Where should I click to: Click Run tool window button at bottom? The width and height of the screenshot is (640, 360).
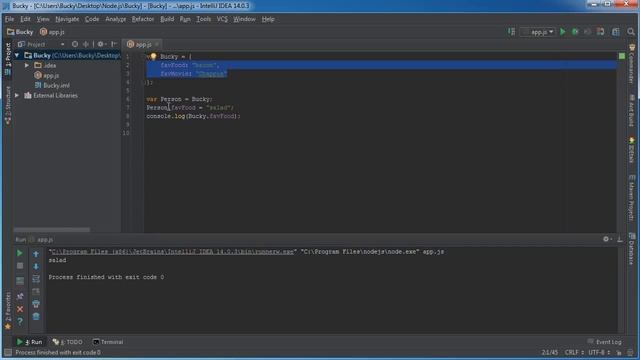coord(29,342)
